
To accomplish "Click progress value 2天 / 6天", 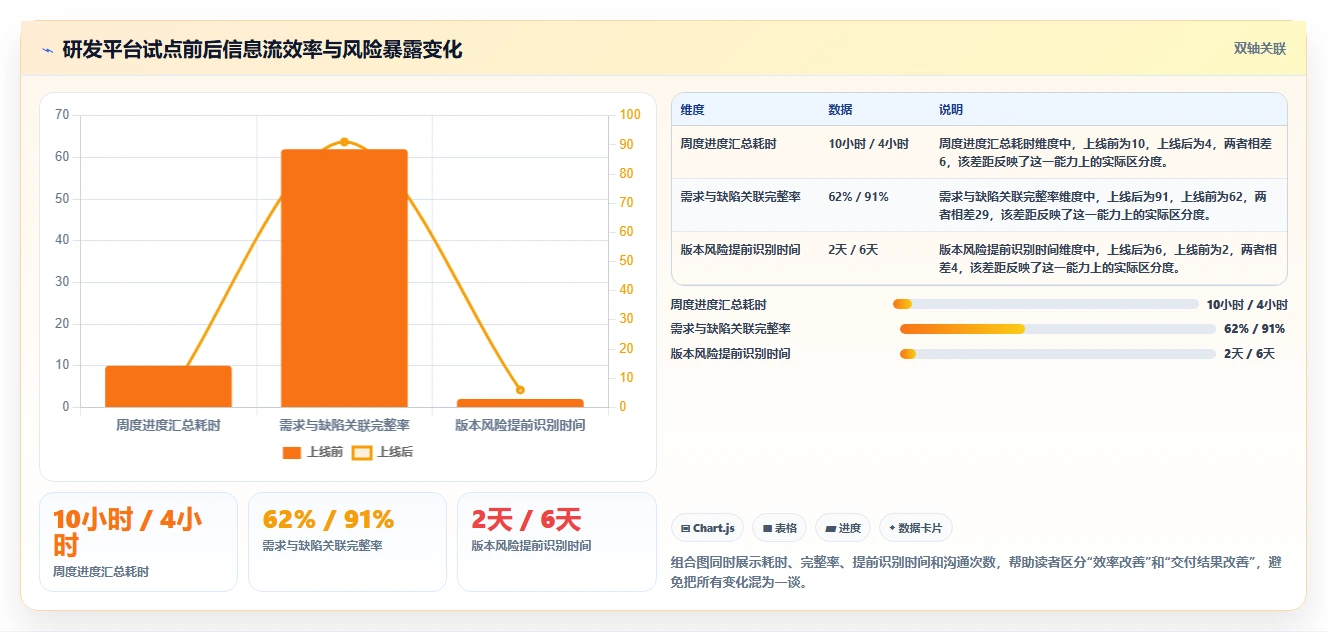I will [1249, 354].
